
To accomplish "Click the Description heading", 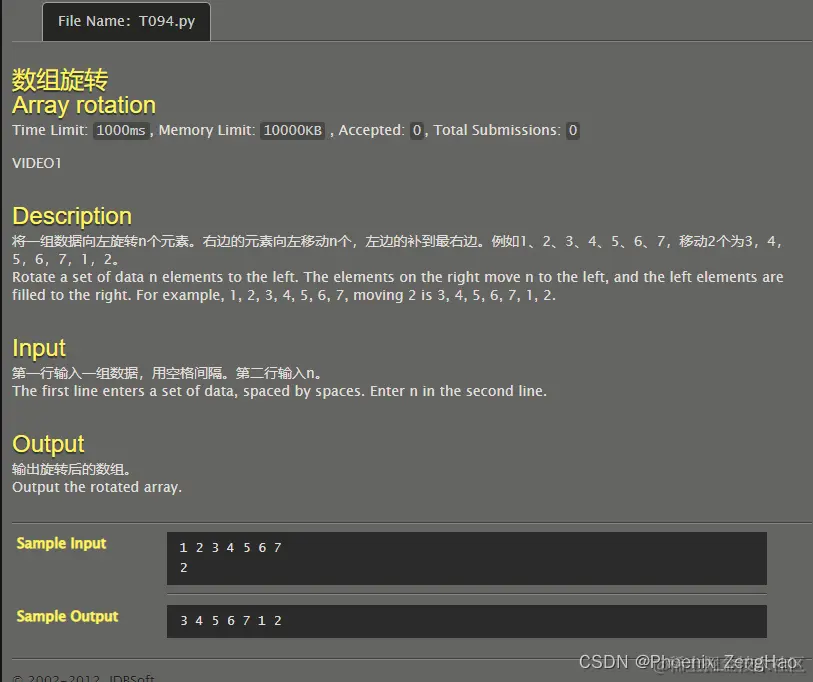I will click(72, 216).
